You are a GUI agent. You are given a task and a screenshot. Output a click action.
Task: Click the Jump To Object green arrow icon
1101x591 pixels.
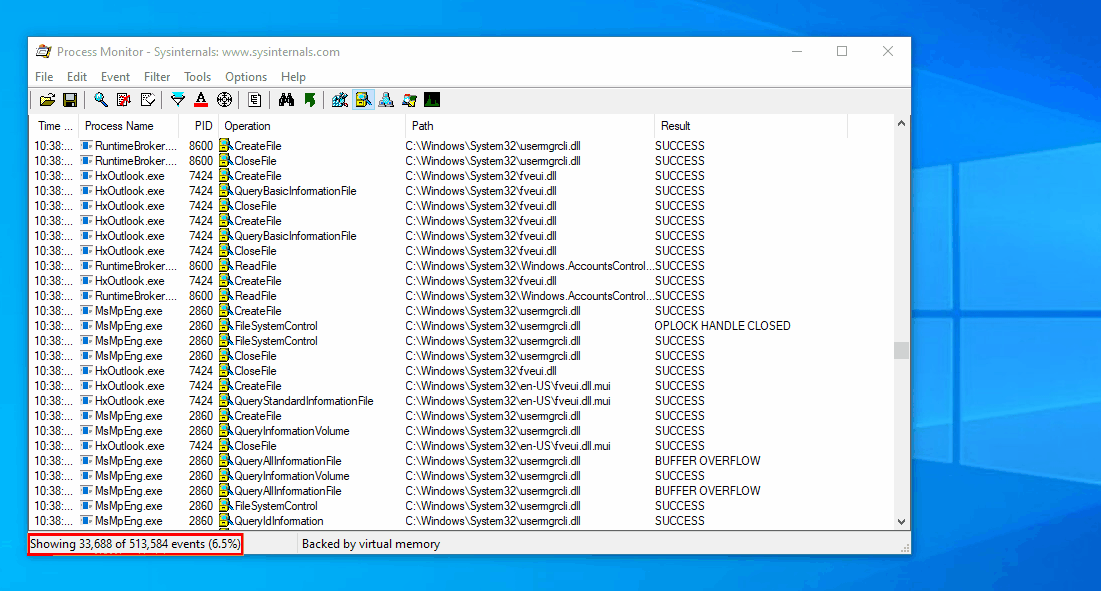pyautogui.click(x=310, y=100)
